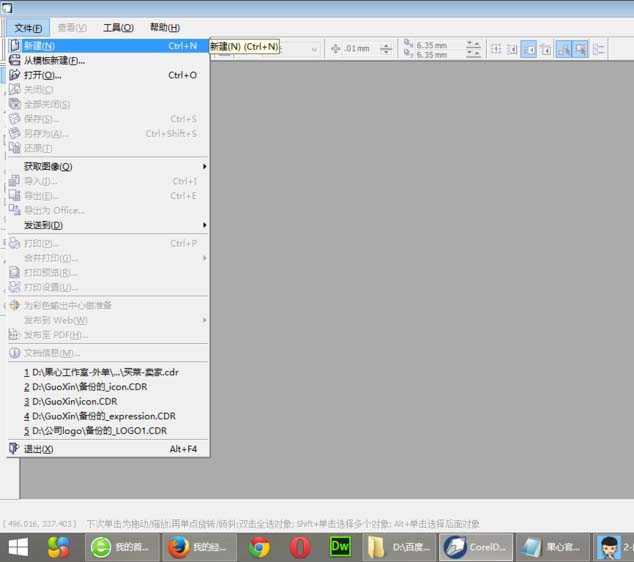
Task: Open the dropdown left of nudge offset
Action: pos(313,49)
